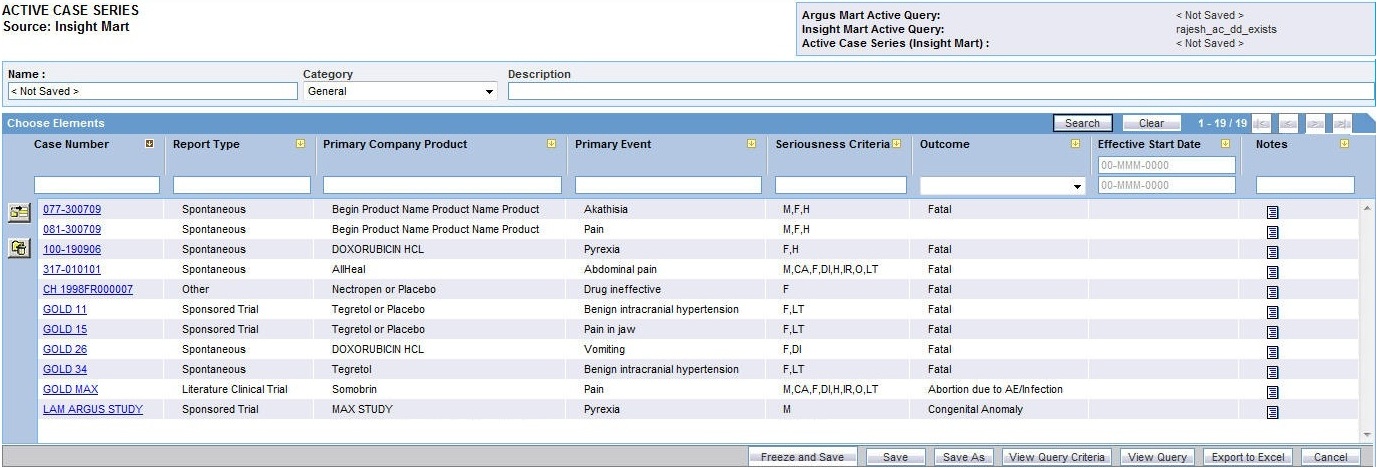Image resolution: width=1377 pixels, height=468 pixels.
Task: Click the scroll up arrow of case list
Action: tap(1367, 207)
